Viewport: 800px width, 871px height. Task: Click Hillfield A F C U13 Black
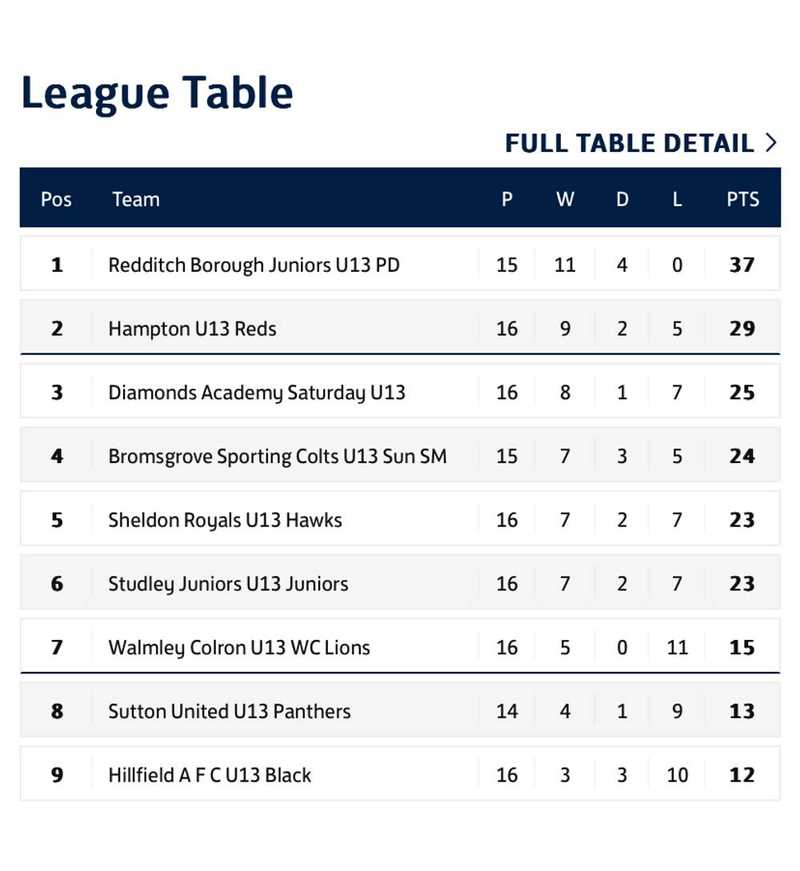(210, 775)
